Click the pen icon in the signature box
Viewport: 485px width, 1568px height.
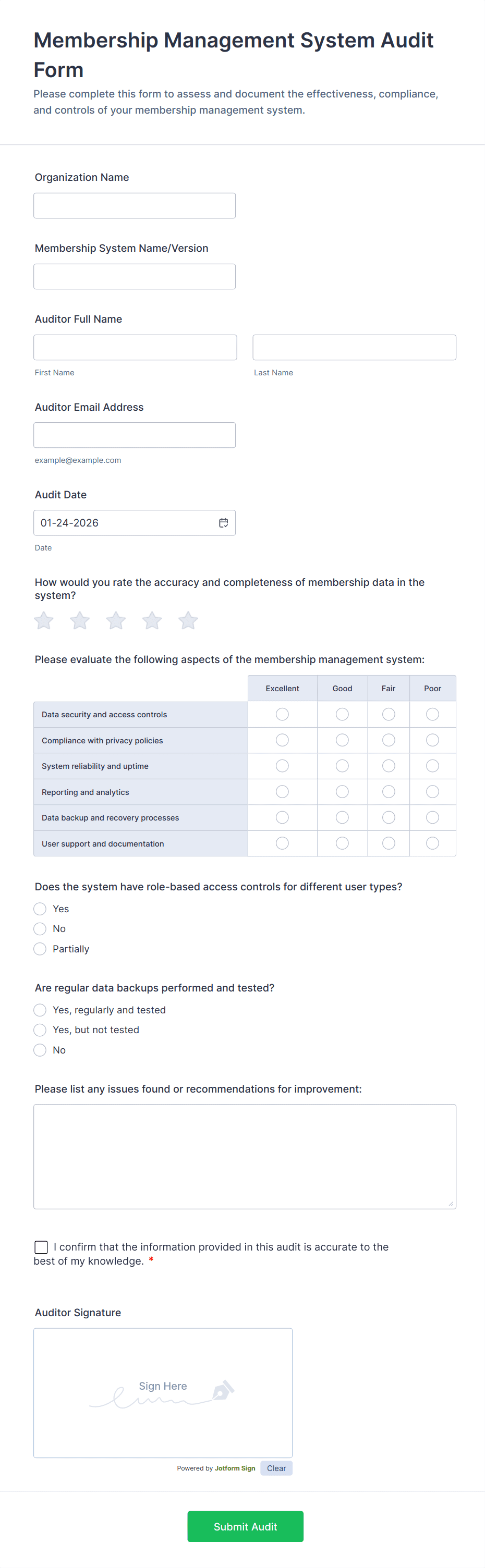pyautogui.click(x=223, y=1389)
